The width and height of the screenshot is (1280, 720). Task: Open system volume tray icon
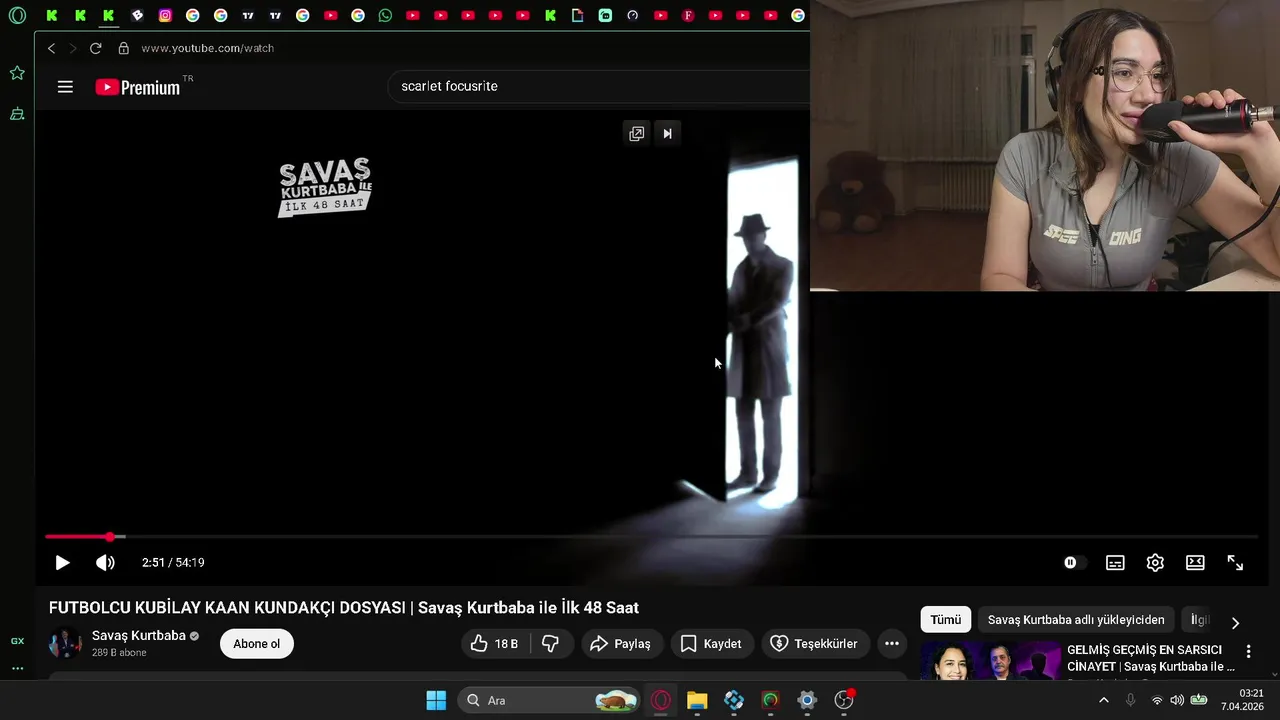click(1176, 700)
